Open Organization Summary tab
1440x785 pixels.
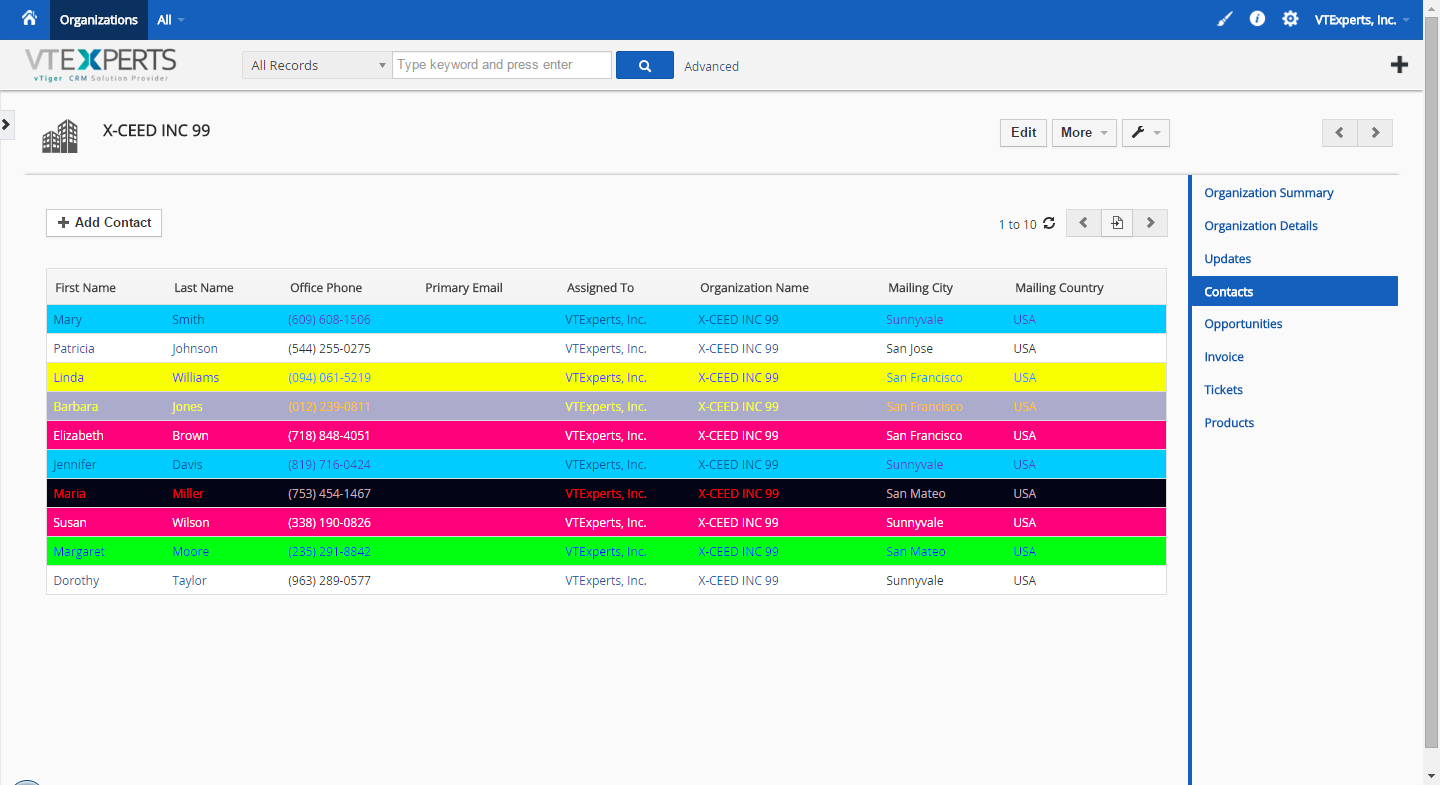click(1269, 193)
